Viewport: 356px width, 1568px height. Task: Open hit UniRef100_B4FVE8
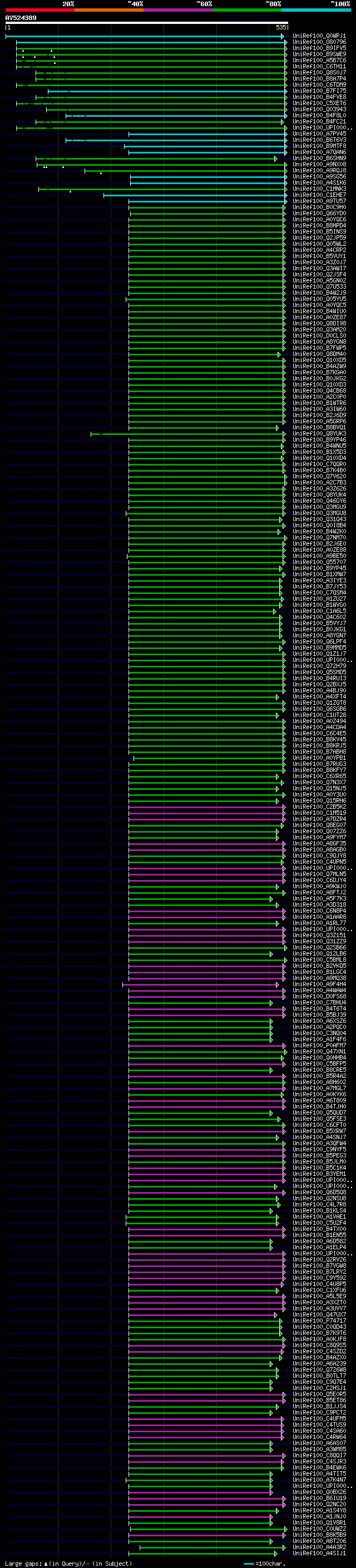click(319, 97)
